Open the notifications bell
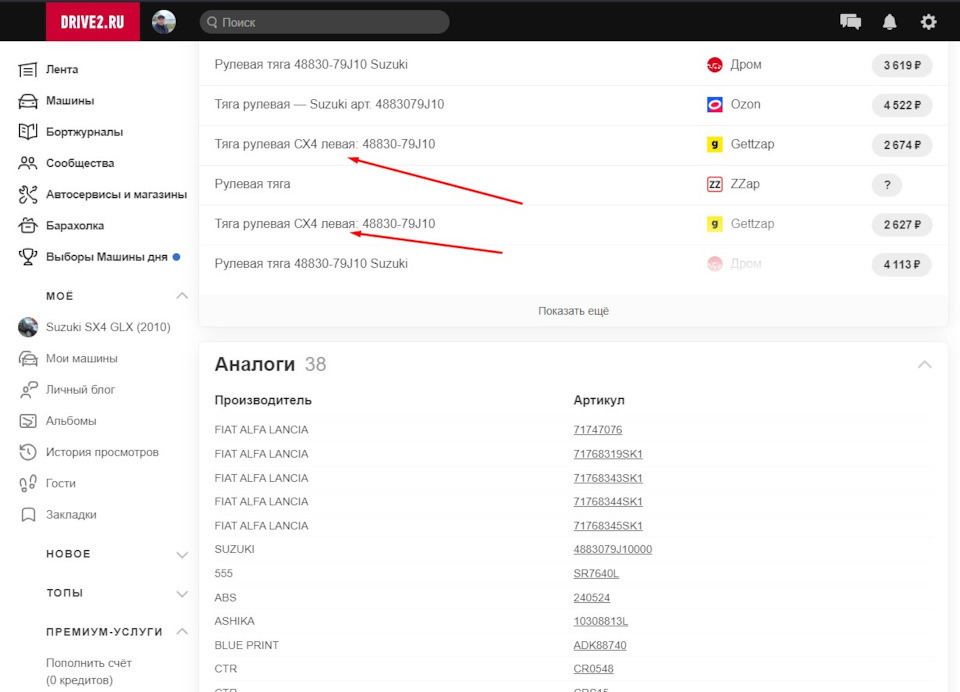 (x=890, y=22)
